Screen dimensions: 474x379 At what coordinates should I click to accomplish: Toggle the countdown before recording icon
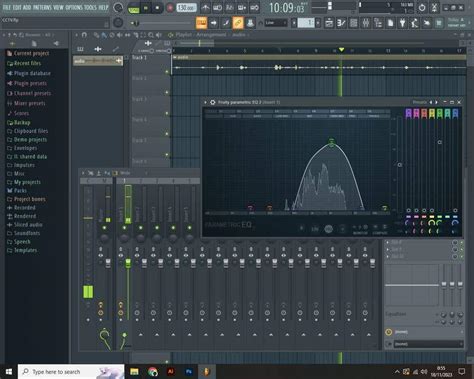coord(230,7)
